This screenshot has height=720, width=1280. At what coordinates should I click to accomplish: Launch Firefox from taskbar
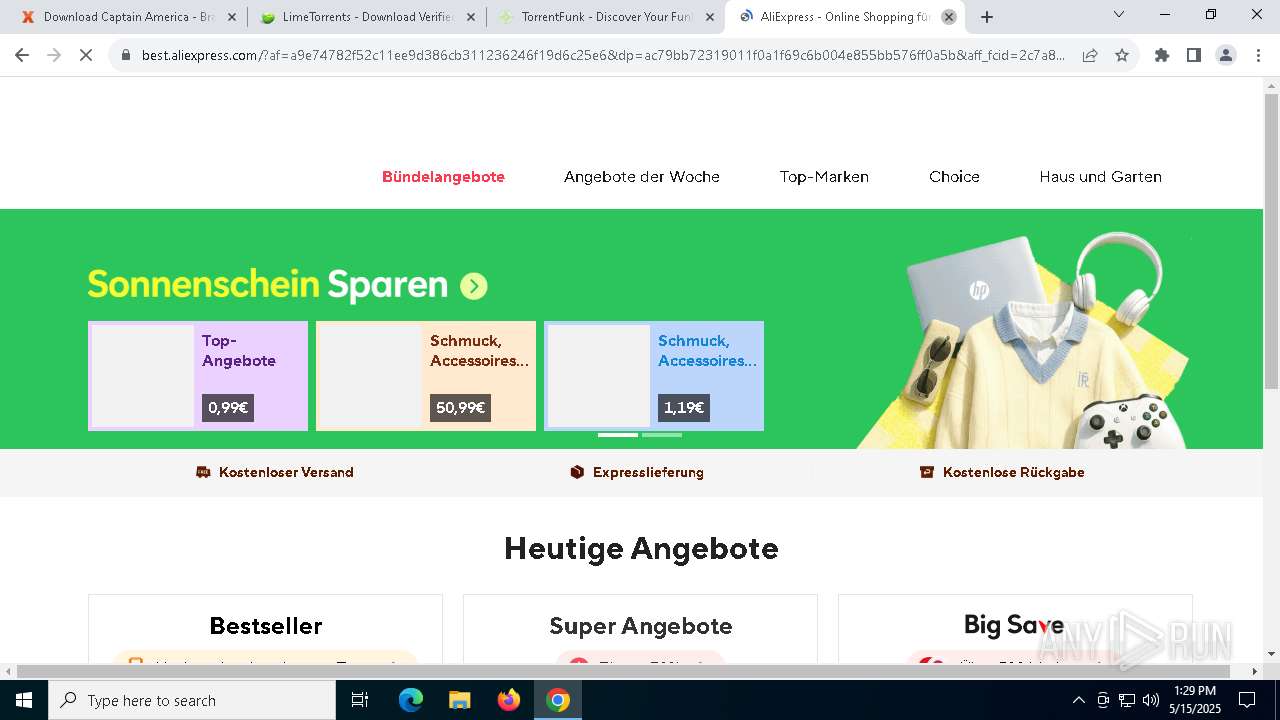(509, 700)
